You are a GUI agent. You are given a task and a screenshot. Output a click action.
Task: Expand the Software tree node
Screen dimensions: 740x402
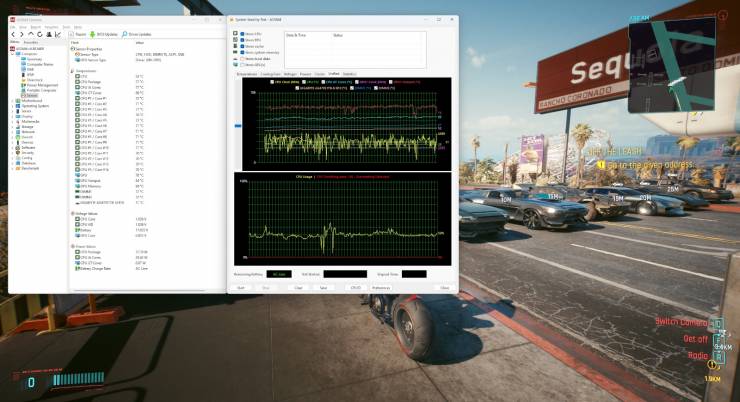(x=13, y=147)
